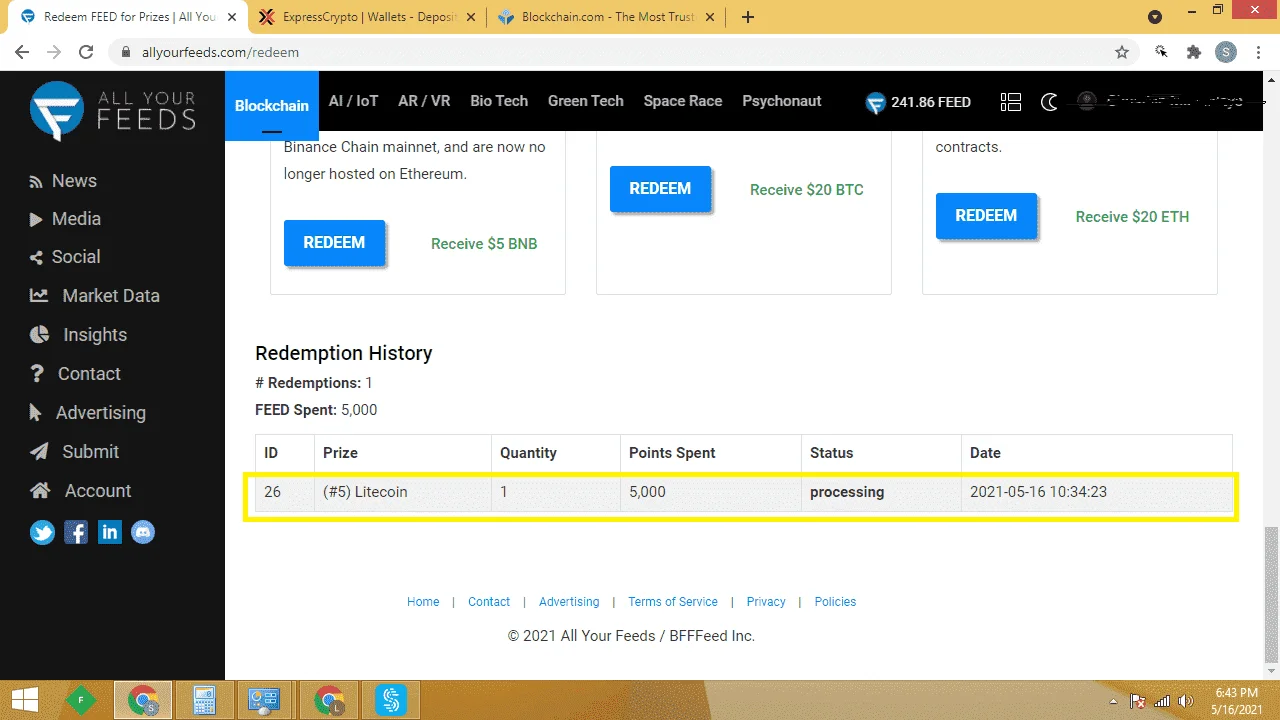This screenshot has width=1280, height=720.
Task: Select the AR / VR category
Action: click(x=424, y=101)
